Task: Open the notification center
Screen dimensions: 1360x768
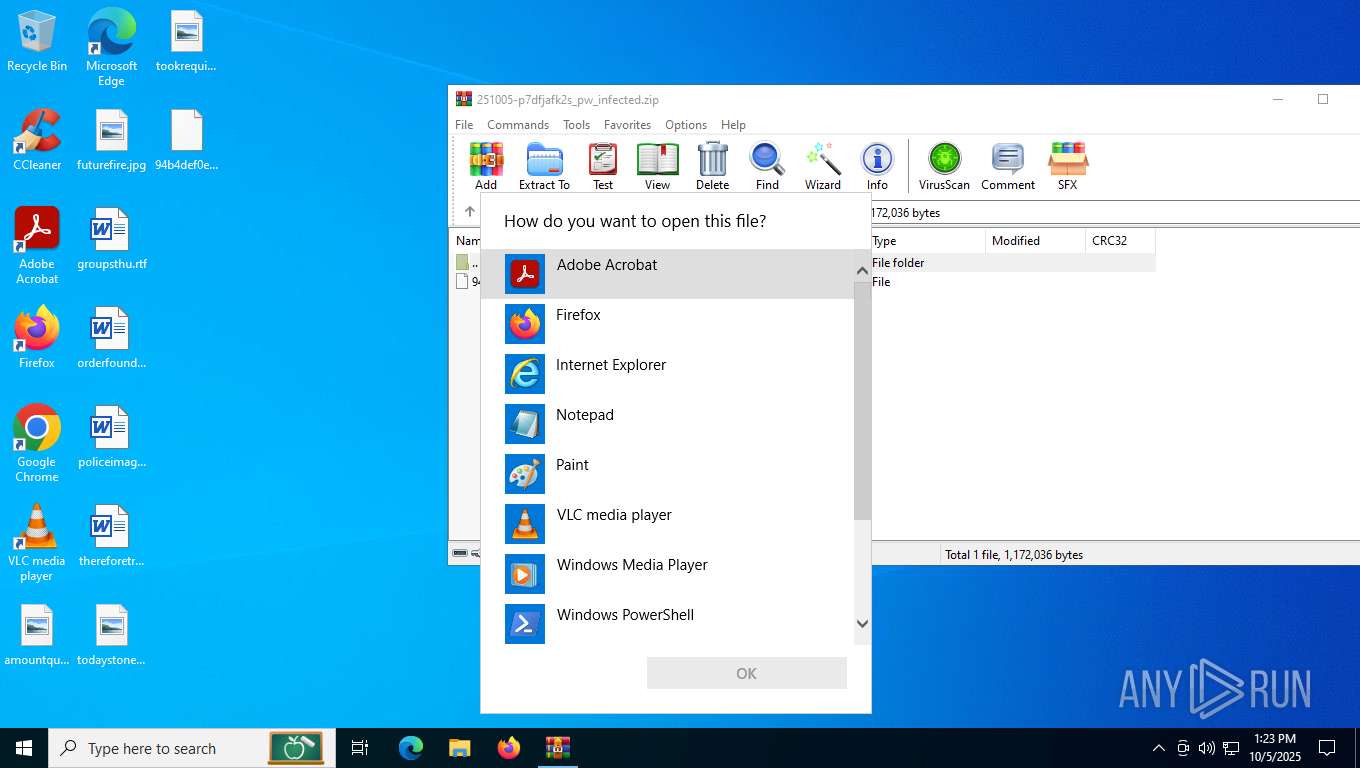Action: click(1327, 748)
